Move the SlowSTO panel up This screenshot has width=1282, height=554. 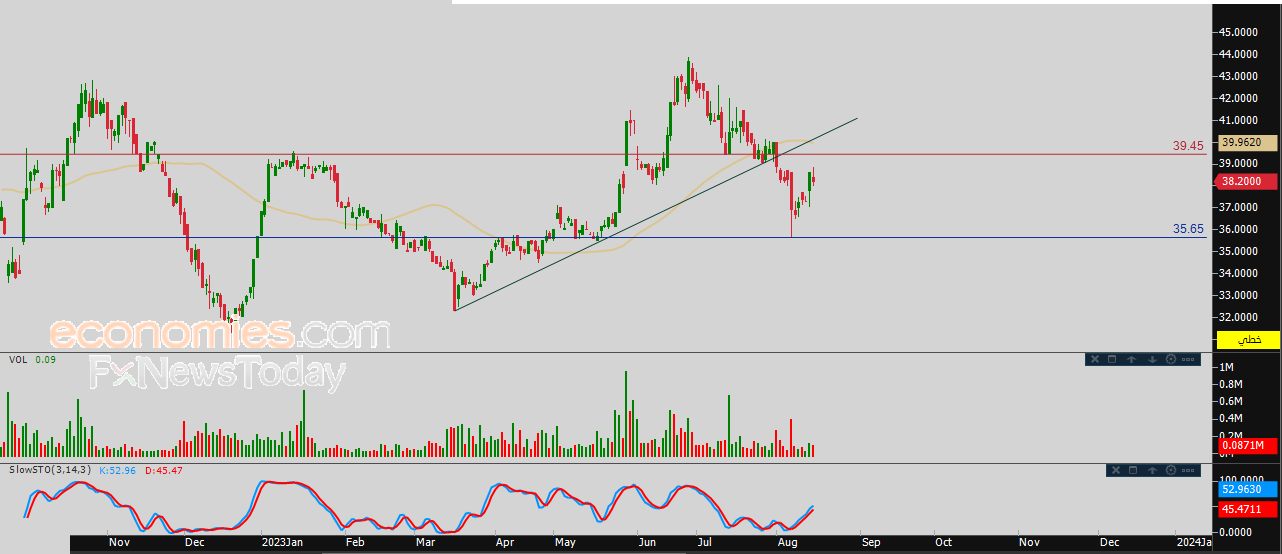[1151, 470]
